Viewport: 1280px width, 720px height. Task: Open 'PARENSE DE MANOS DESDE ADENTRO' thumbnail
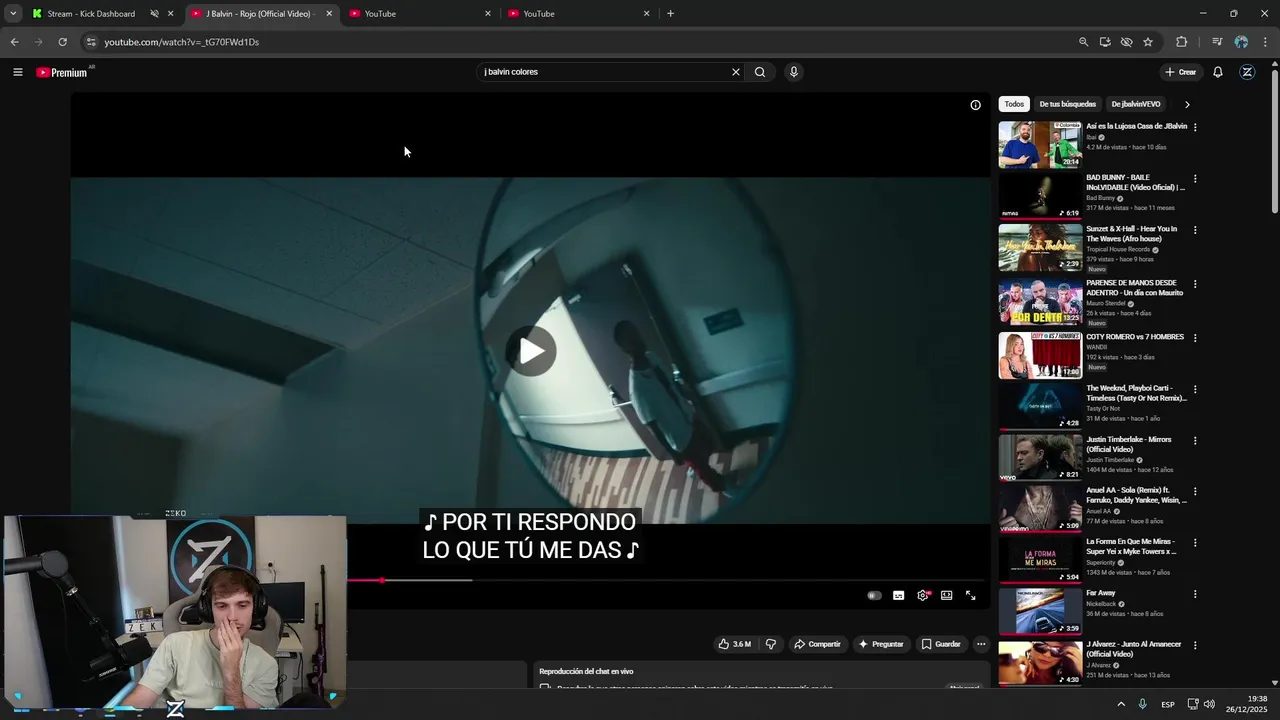tap(1040, 301)
